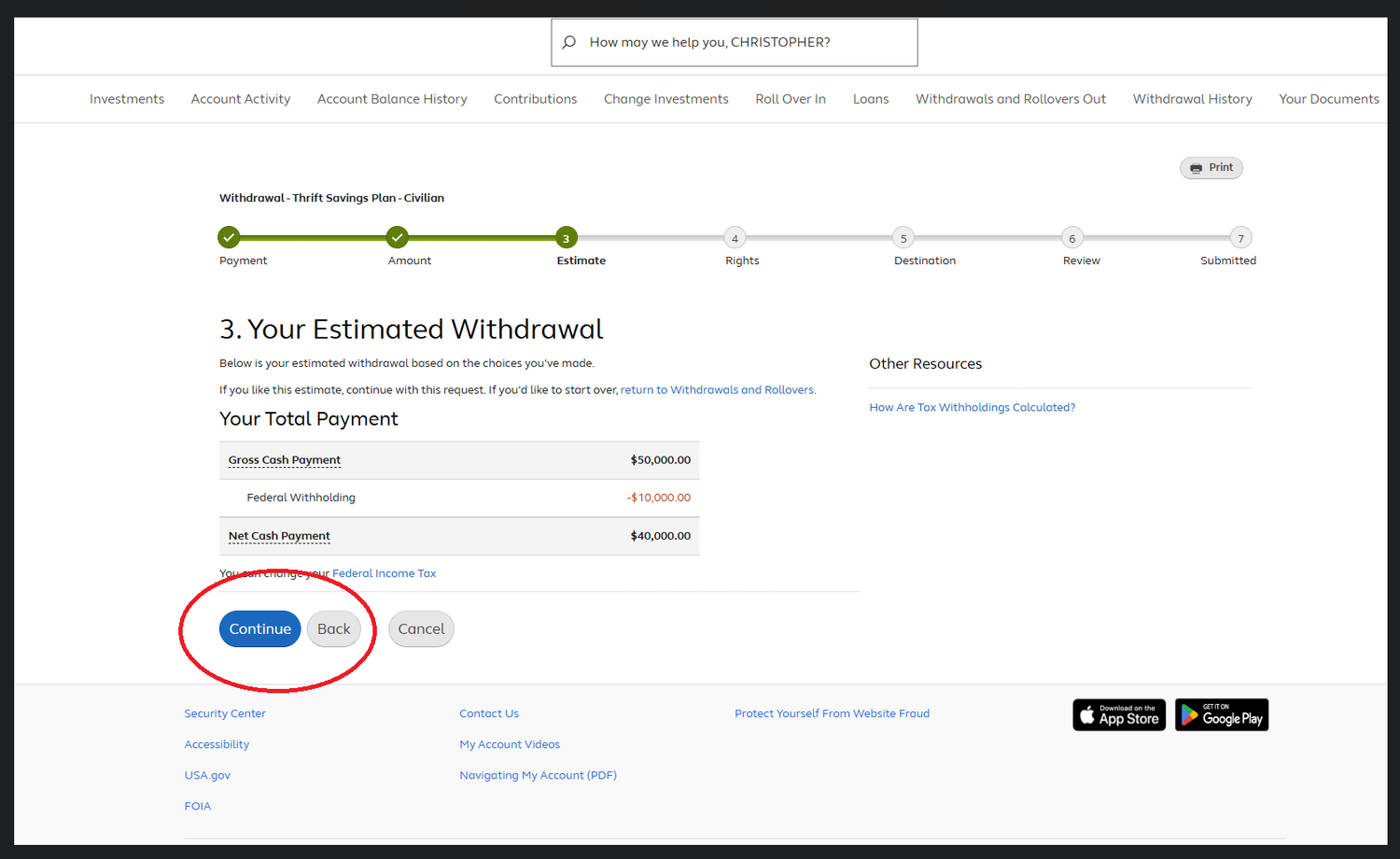Click the Amount step checkmark
Viewport: 1400px width, 859px height.
397,237
